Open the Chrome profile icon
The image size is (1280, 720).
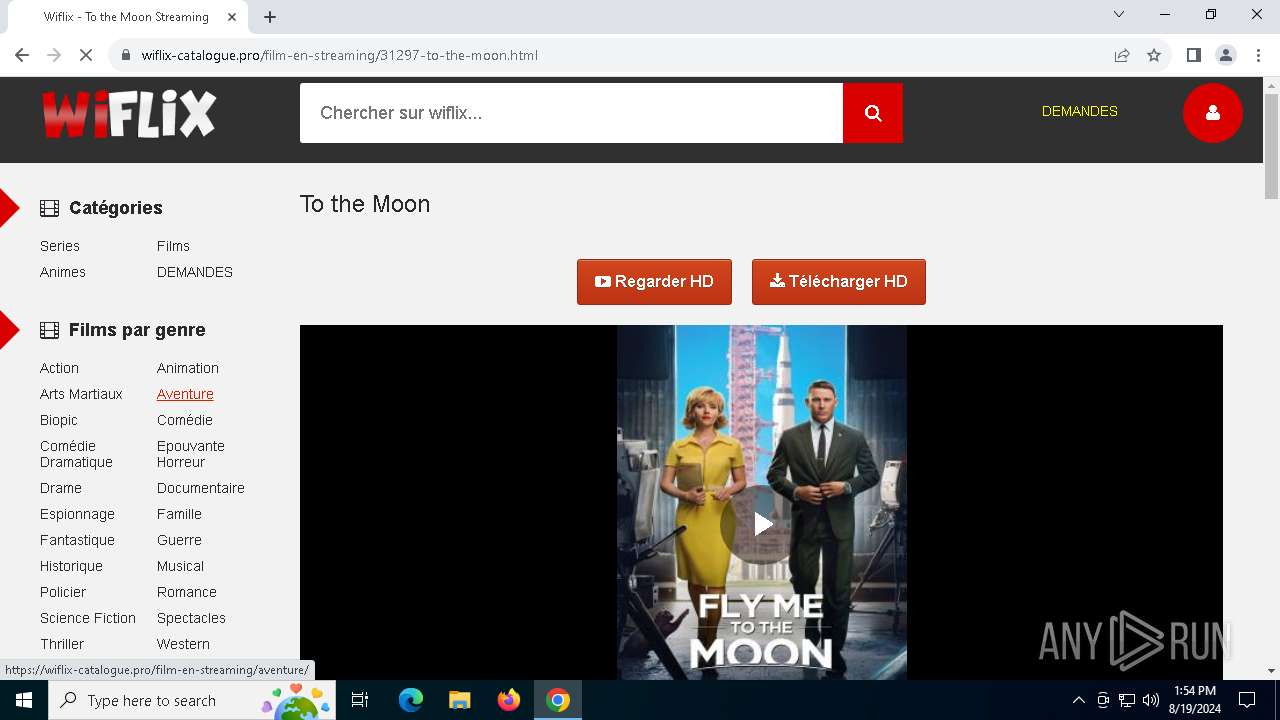(1225, 55)
